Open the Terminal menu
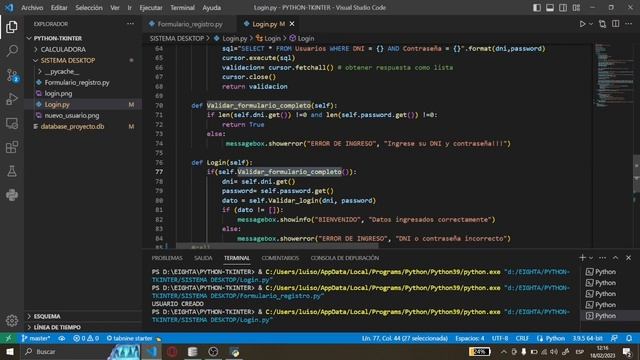 point(182,8)
